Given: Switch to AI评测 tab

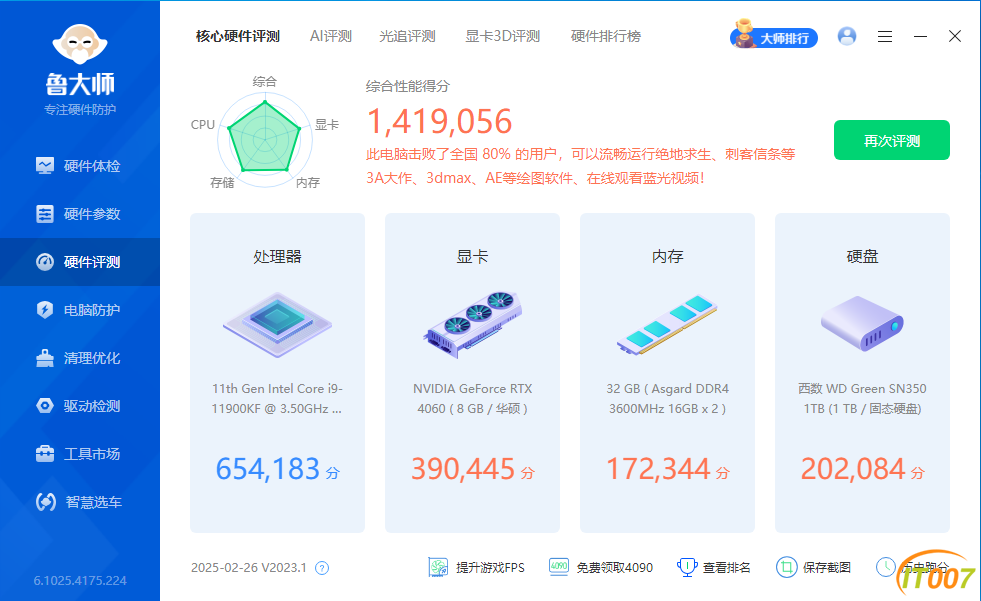Looking at the screenshot, I should pos(331,36).
